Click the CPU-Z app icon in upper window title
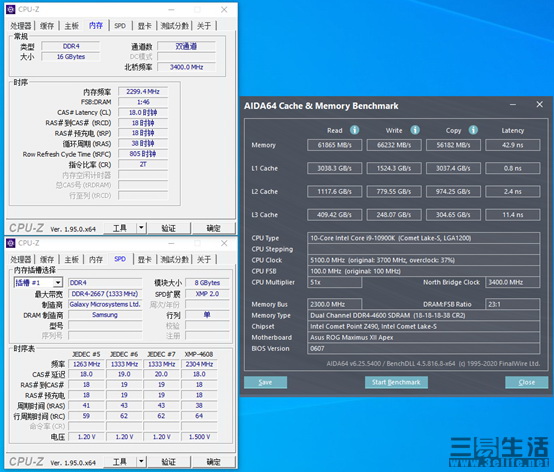Viewport: 554px width, 472px height. coord(11,10)
